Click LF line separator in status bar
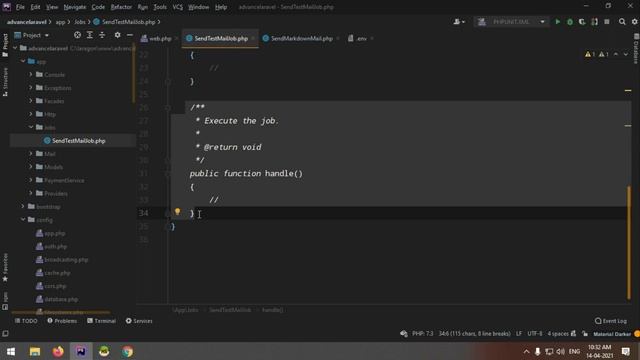The height and width of the screenshot is (360, 640). click(519, 333)
